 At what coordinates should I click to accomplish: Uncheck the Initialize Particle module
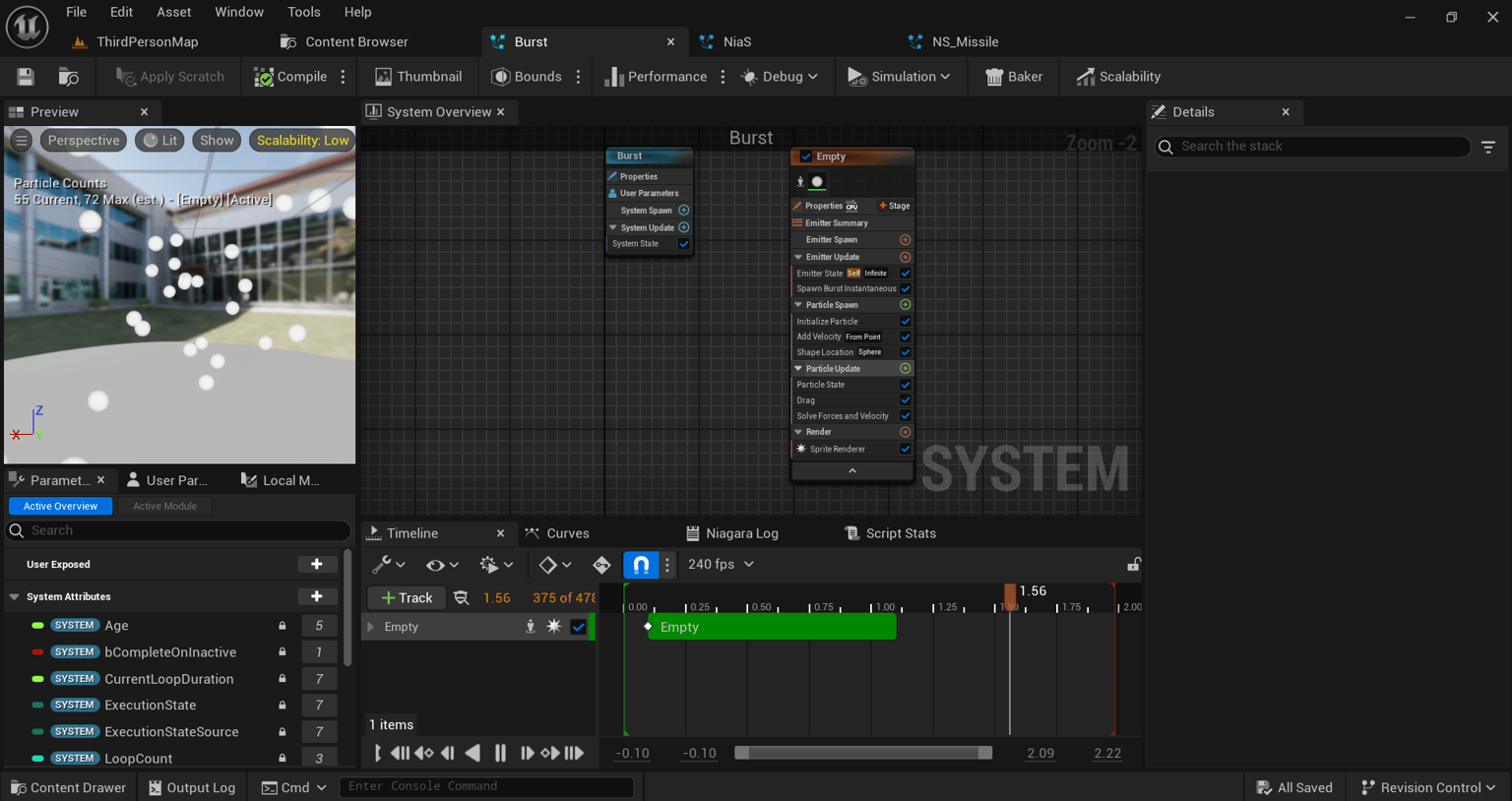tap(906, 322)
